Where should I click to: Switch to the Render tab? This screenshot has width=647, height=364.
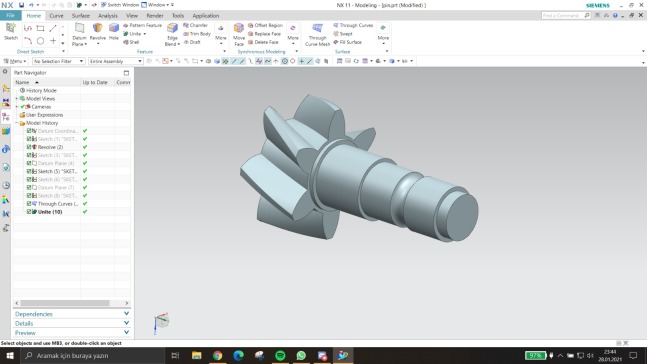155,16
